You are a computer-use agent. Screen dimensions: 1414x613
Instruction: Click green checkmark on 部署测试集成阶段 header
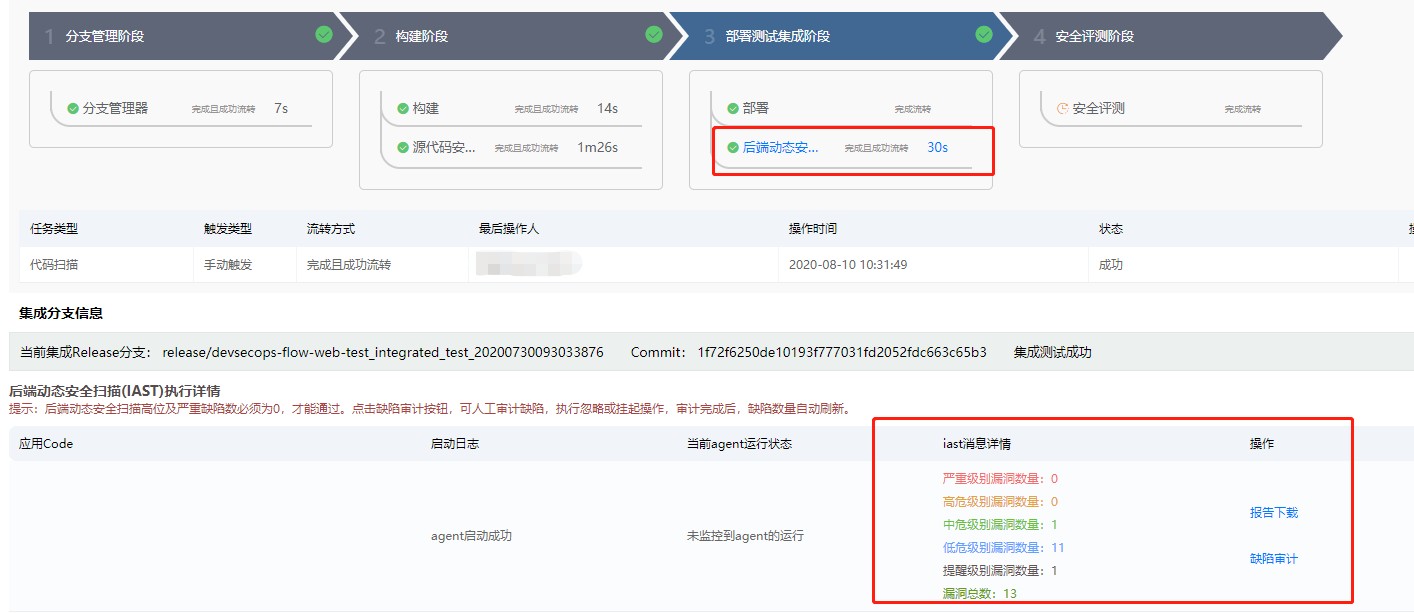[x=984, y=35]
